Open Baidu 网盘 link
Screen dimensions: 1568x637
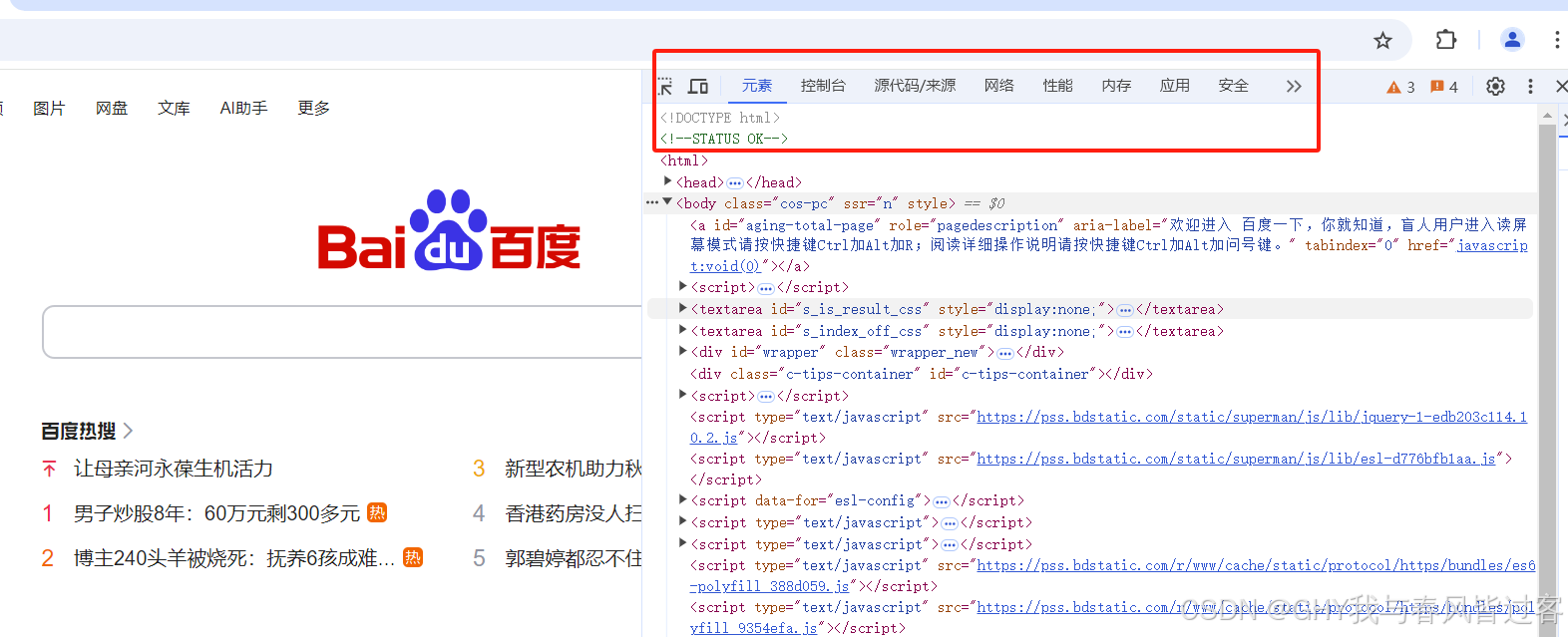click(112, 108)
